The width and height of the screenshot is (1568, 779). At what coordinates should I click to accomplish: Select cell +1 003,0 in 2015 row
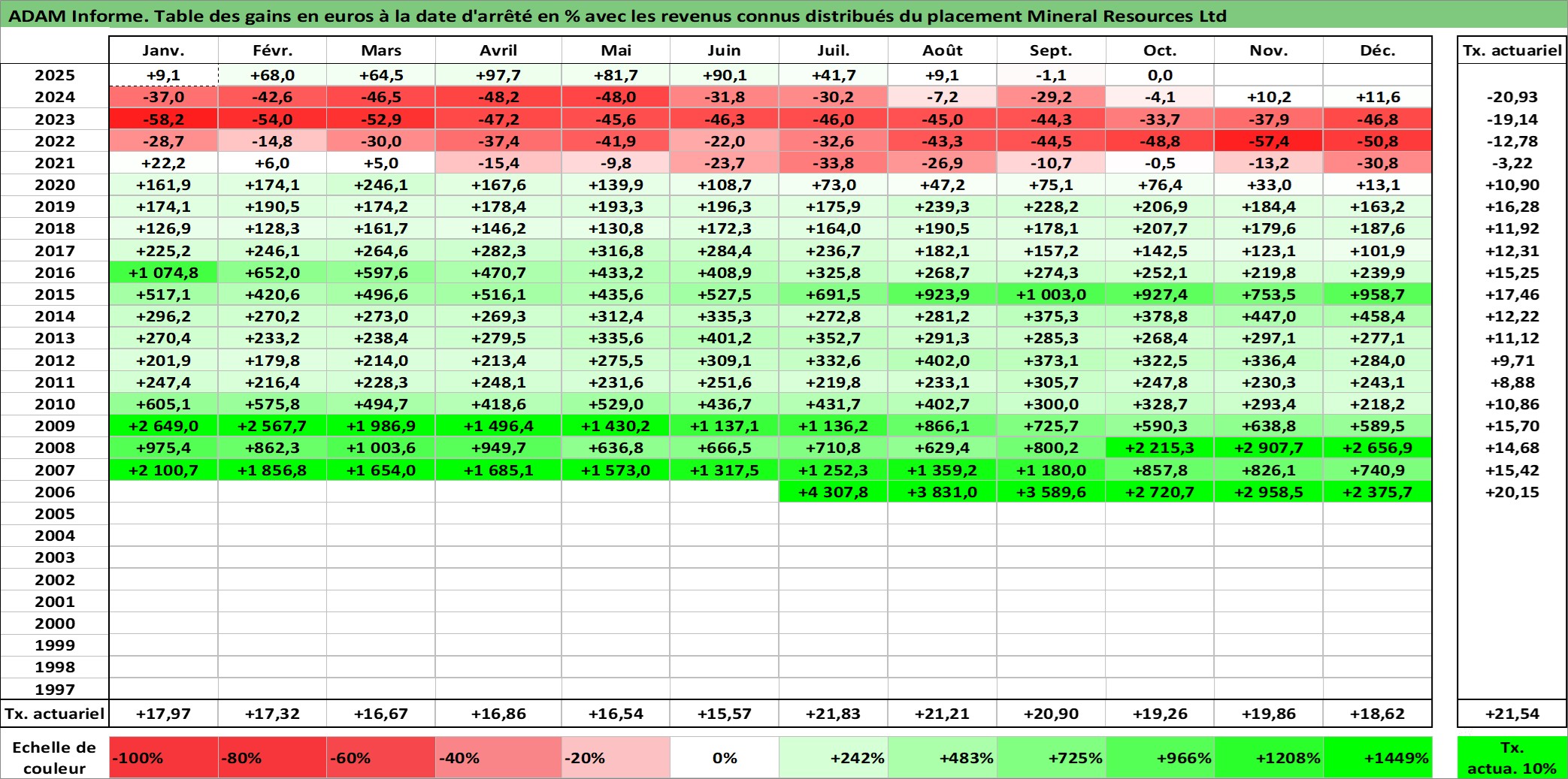click(x=1051, y=294)
